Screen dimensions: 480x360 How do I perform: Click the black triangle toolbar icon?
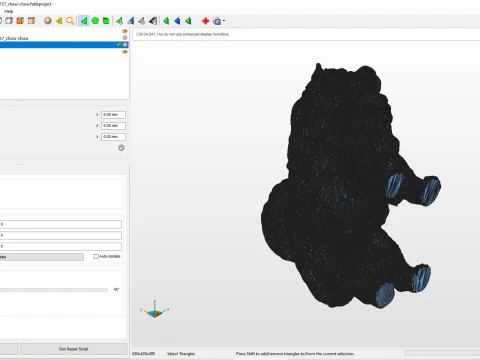coord(153,21)
